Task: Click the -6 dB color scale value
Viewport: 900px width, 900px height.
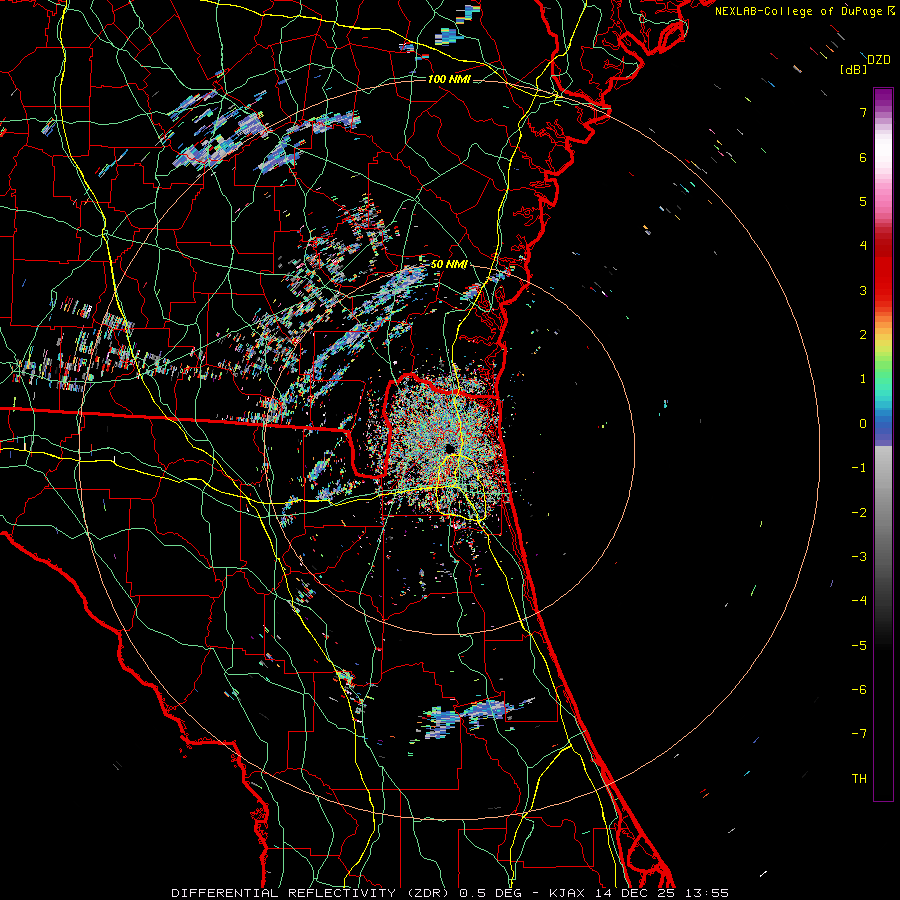Action: click(x=859, y=690)
